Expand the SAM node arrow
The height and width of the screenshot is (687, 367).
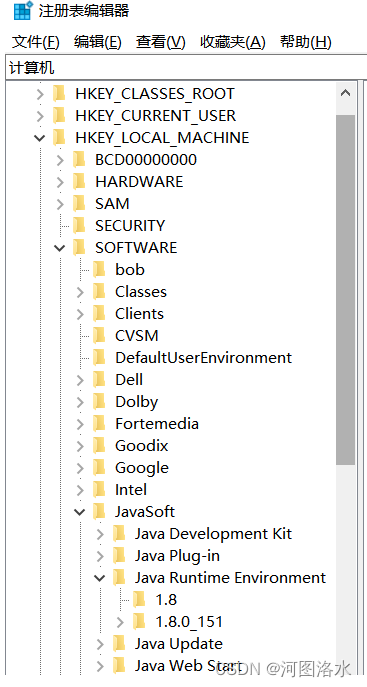(x=60, y=204)
